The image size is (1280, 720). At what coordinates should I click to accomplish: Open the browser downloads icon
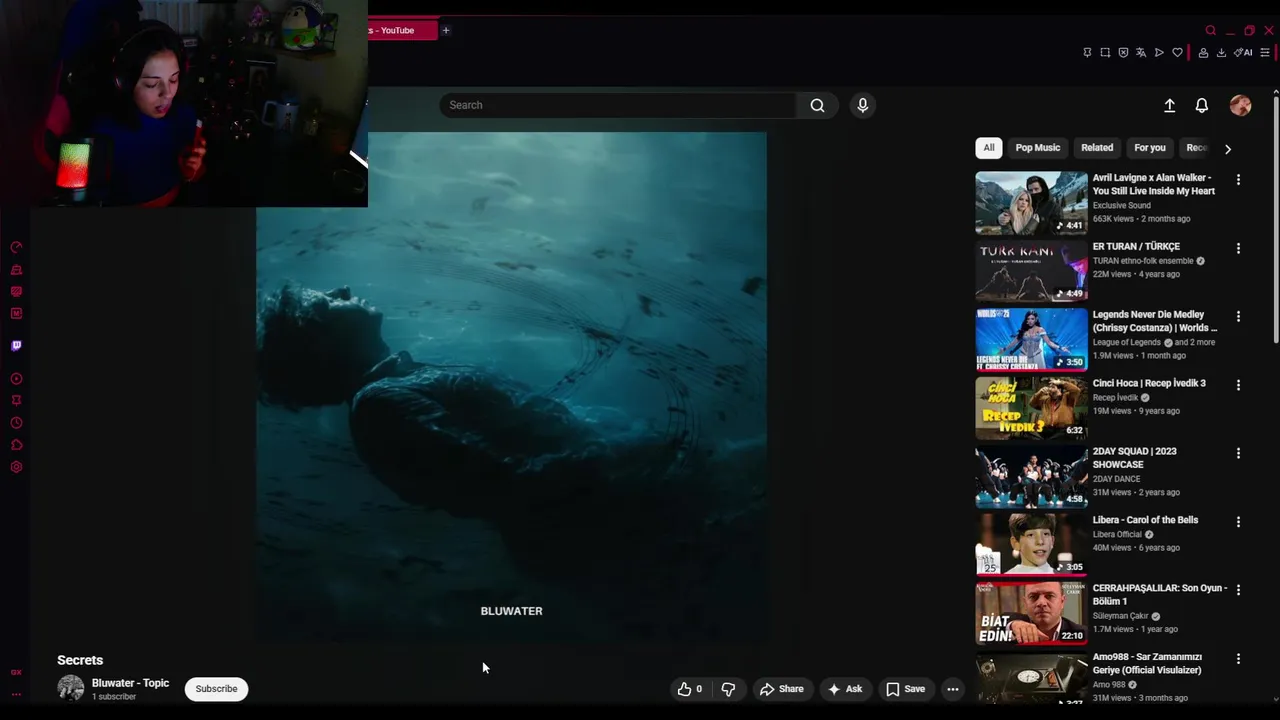1221,53
